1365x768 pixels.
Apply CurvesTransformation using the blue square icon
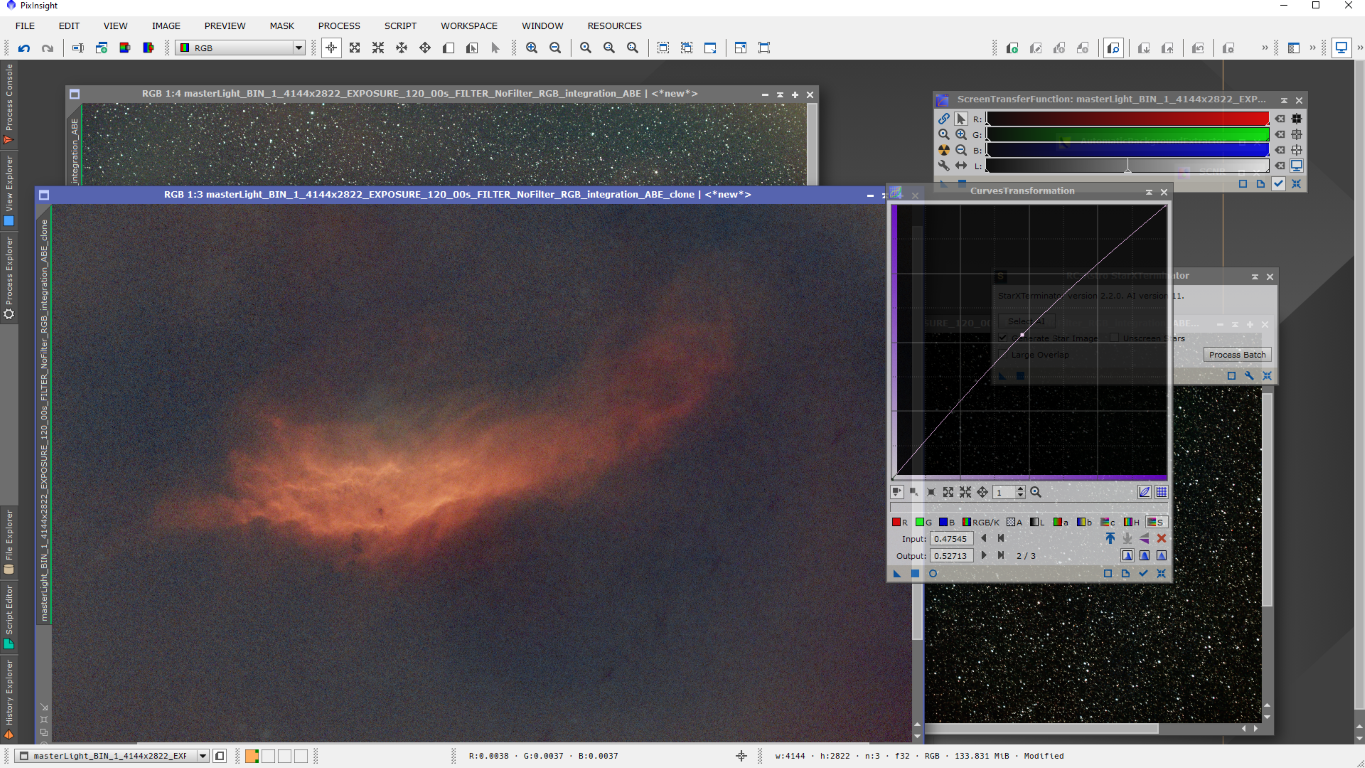click(914, 573)
